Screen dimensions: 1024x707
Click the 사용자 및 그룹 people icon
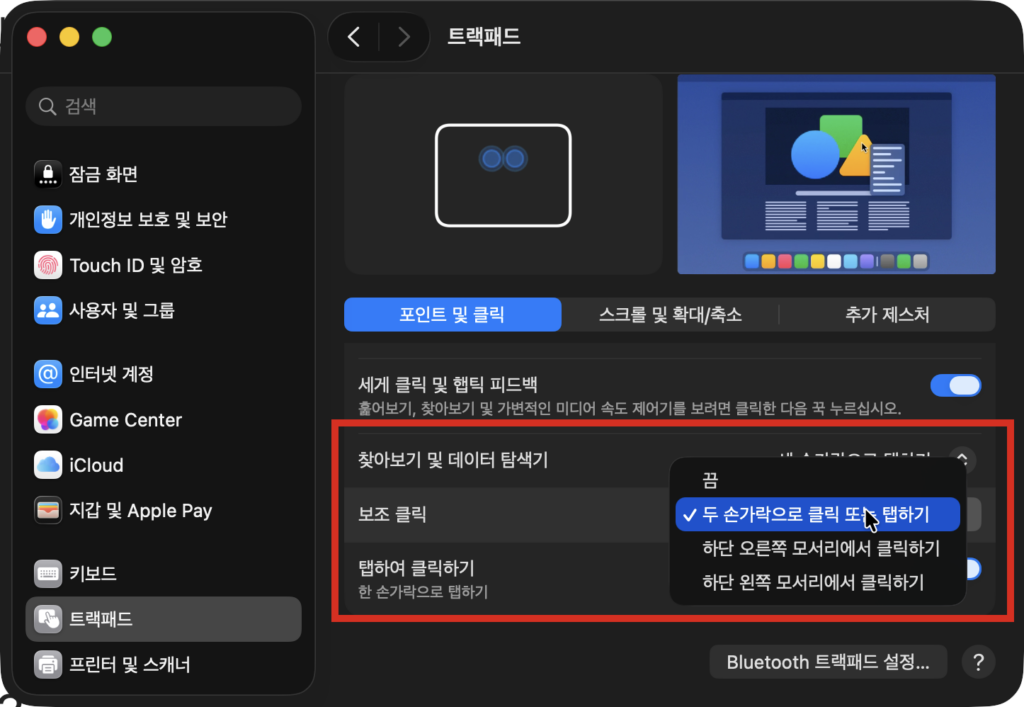[x=48, y=310]
